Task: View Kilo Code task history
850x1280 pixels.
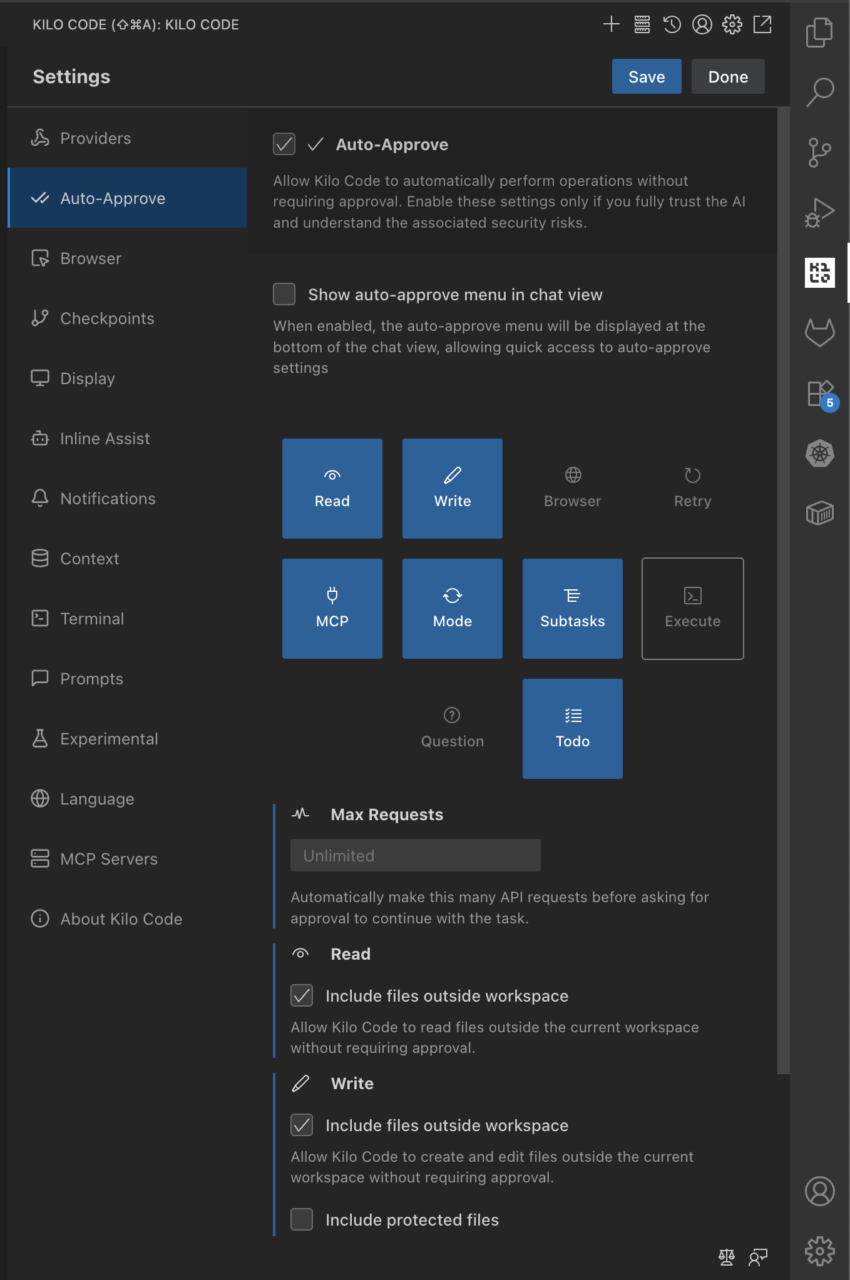Action: click(671, 24)
